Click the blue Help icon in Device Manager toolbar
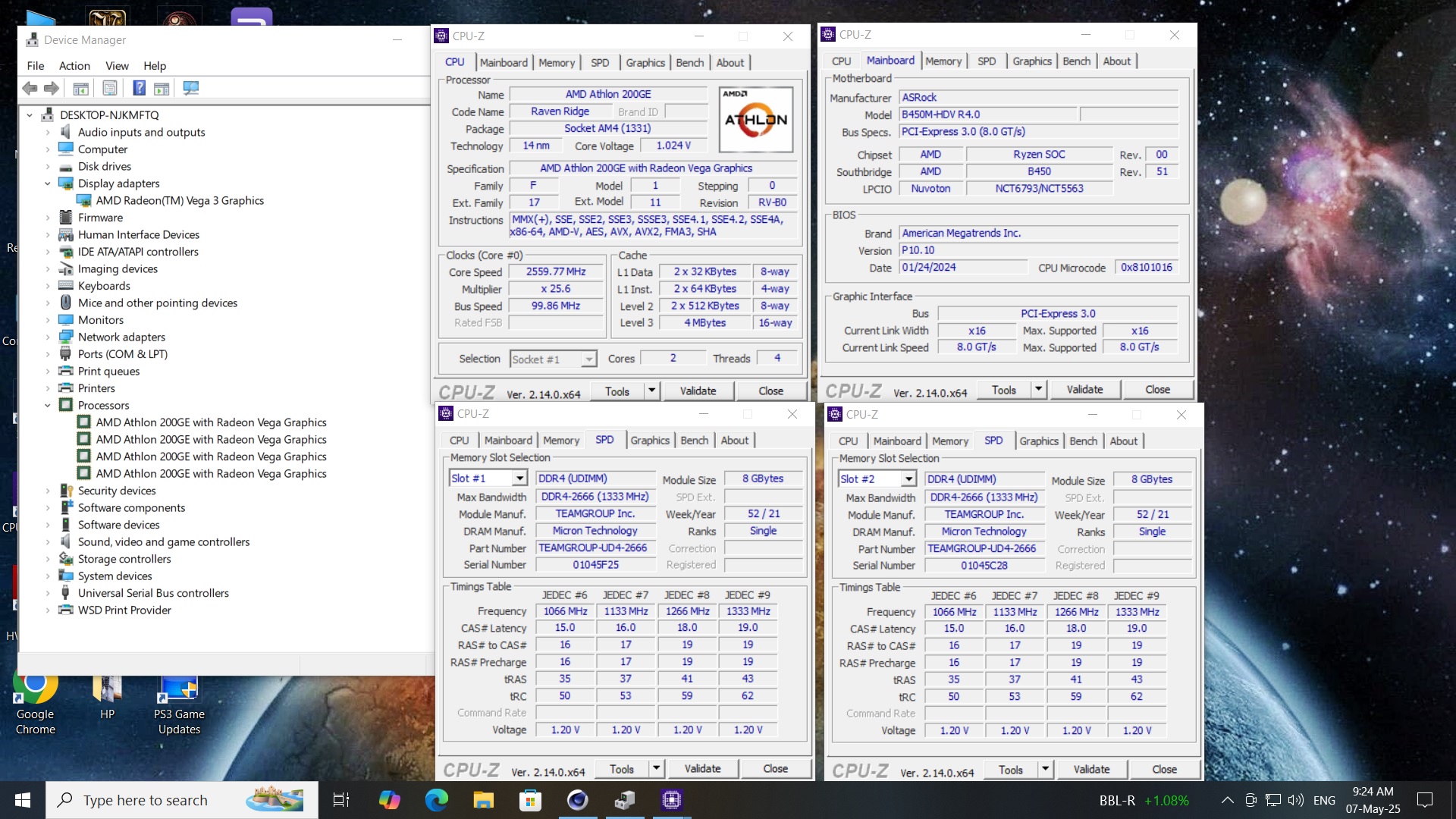 coord(139,88)
